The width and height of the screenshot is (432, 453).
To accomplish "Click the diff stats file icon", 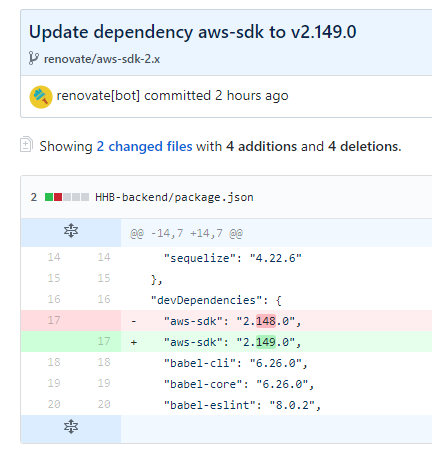I will pos(26,144).
